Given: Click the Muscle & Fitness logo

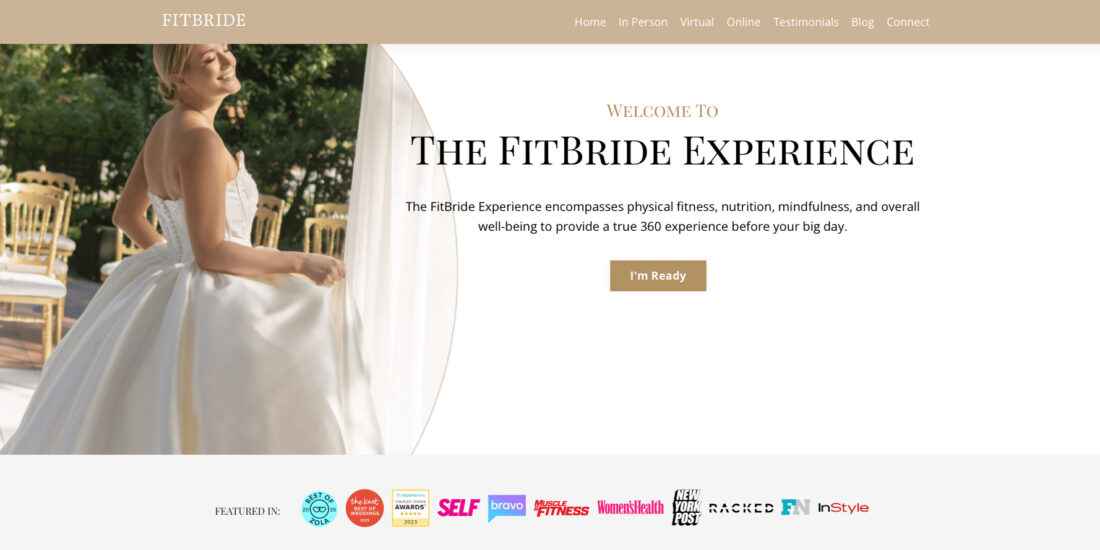Looking at the screenshot, I should tap(561, 508).
